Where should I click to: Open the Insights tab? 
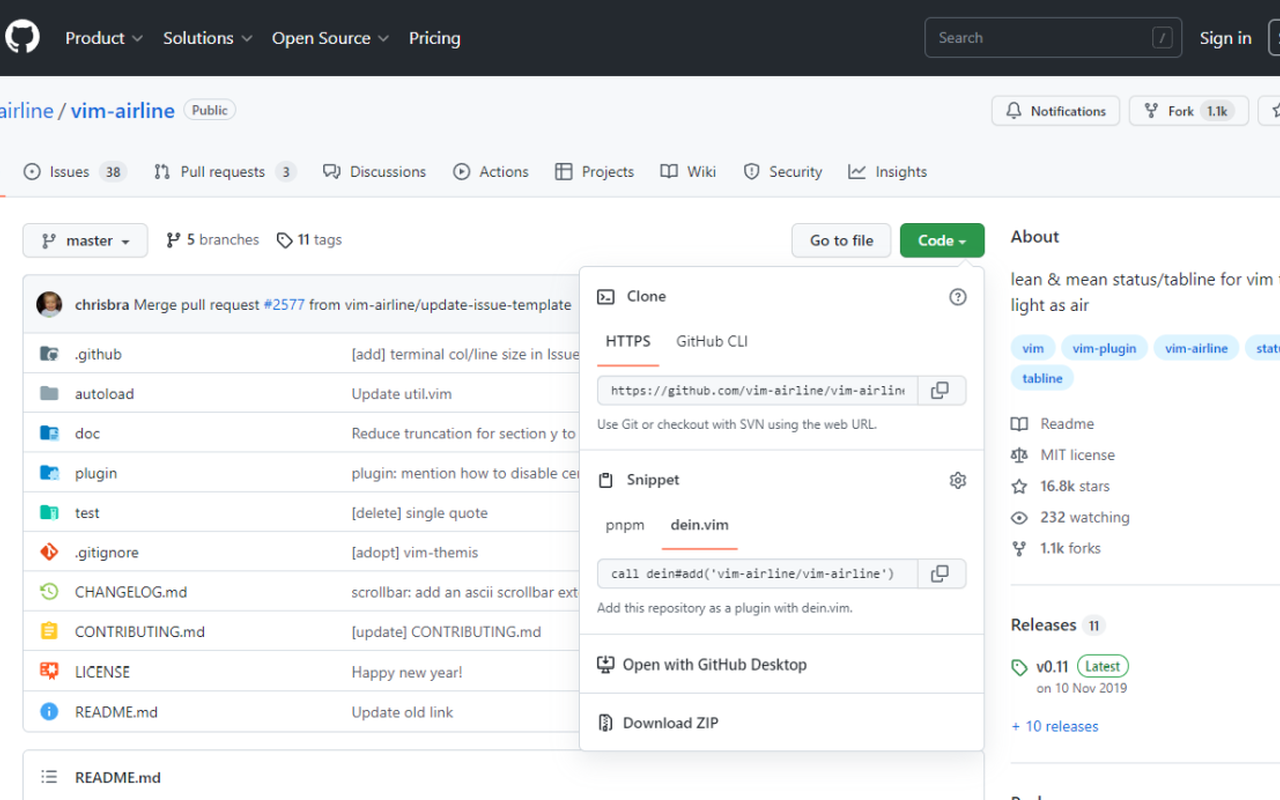click(x=888, y=172)
